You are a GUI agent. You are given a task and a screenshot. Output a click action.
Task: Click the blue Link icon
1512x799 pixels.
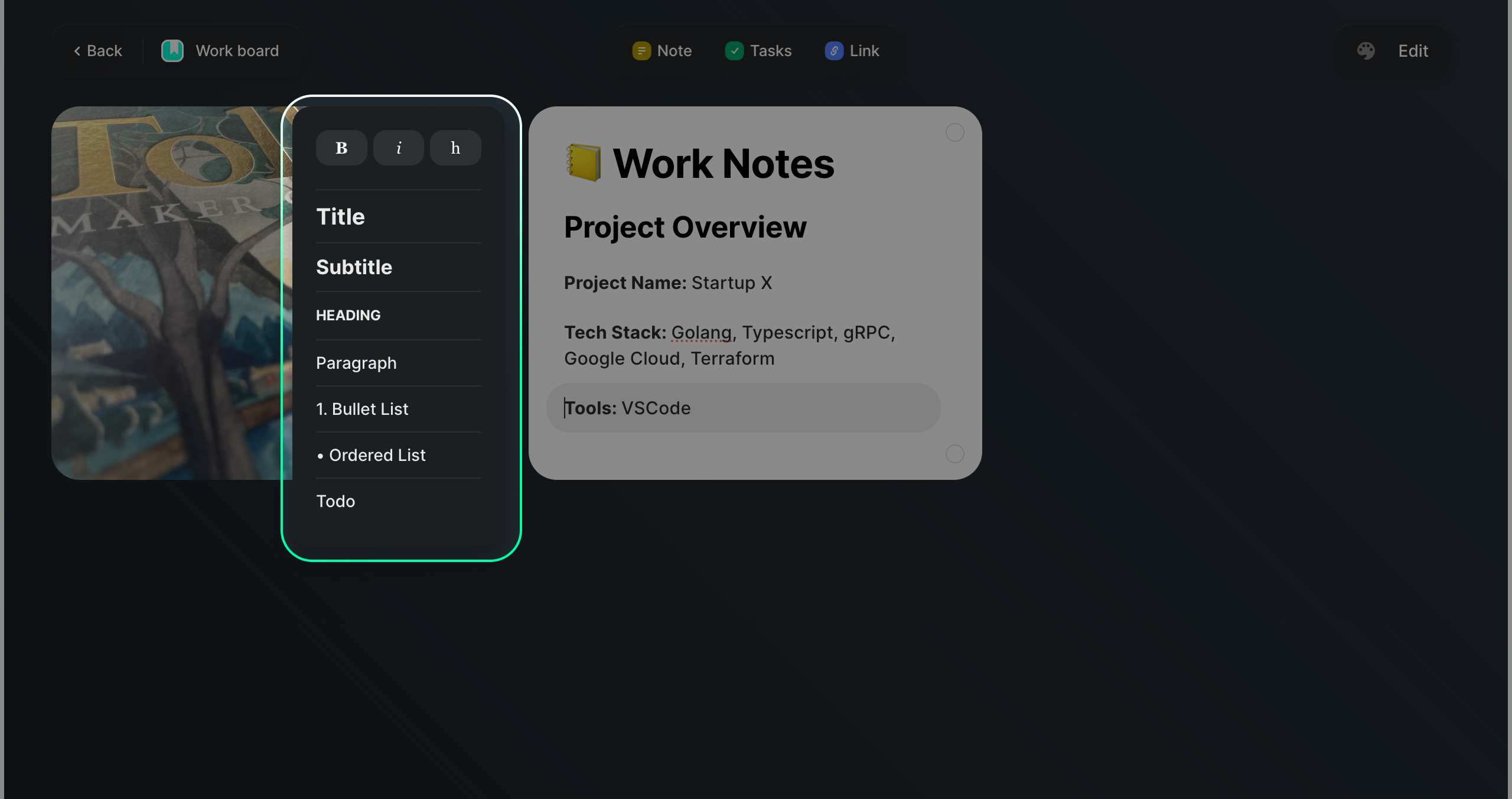coord(833,51)
